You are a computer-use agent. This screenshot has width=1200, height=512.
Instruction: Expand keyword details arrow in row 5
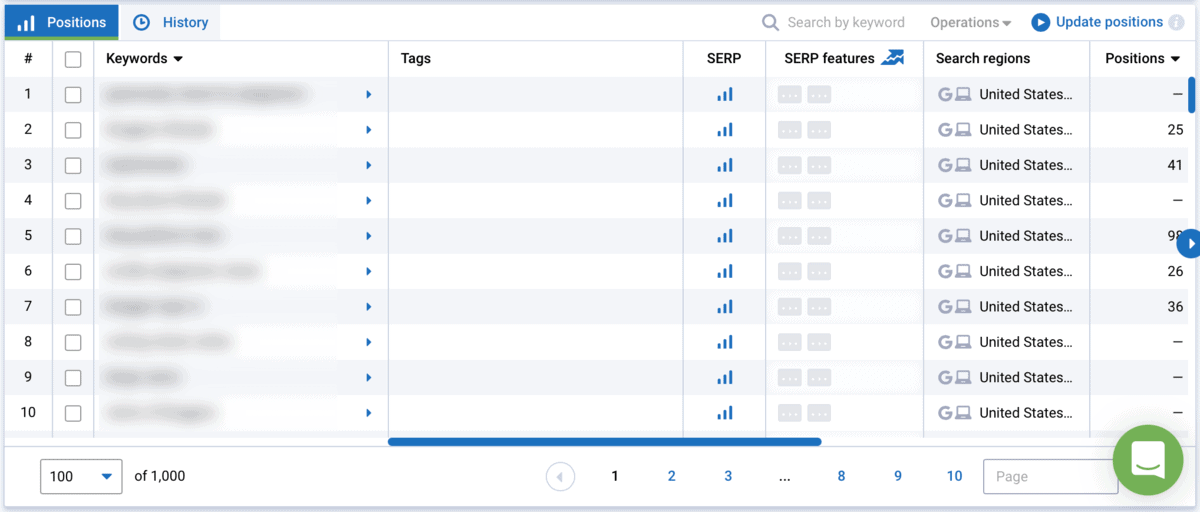tap(368, 237)
